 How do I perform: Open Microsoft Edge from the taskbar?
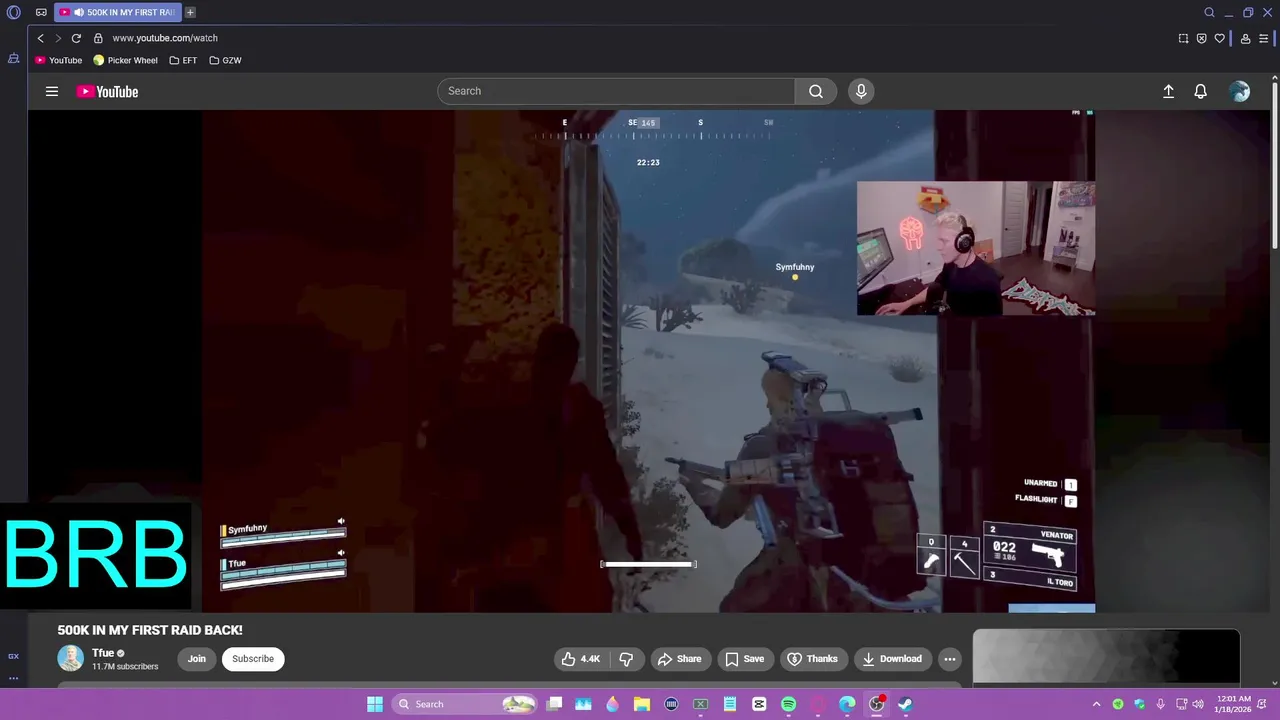[x=847, y=704]
